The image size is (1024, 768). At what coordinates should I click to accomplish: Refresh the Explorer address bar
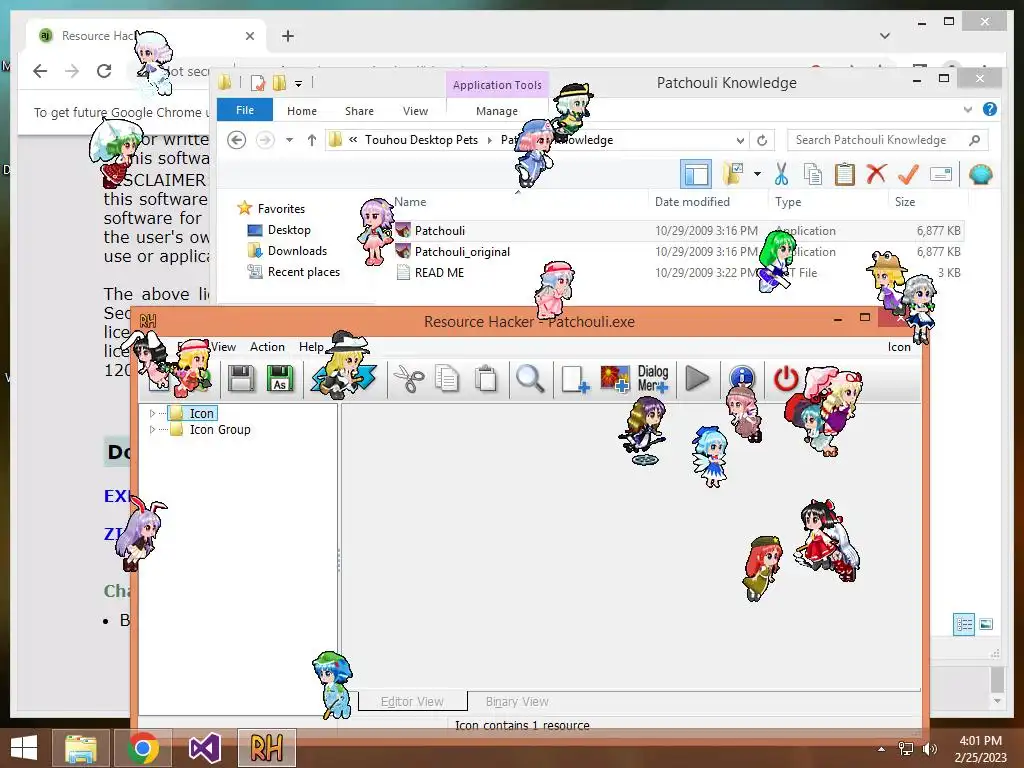(x=761, y=140)
